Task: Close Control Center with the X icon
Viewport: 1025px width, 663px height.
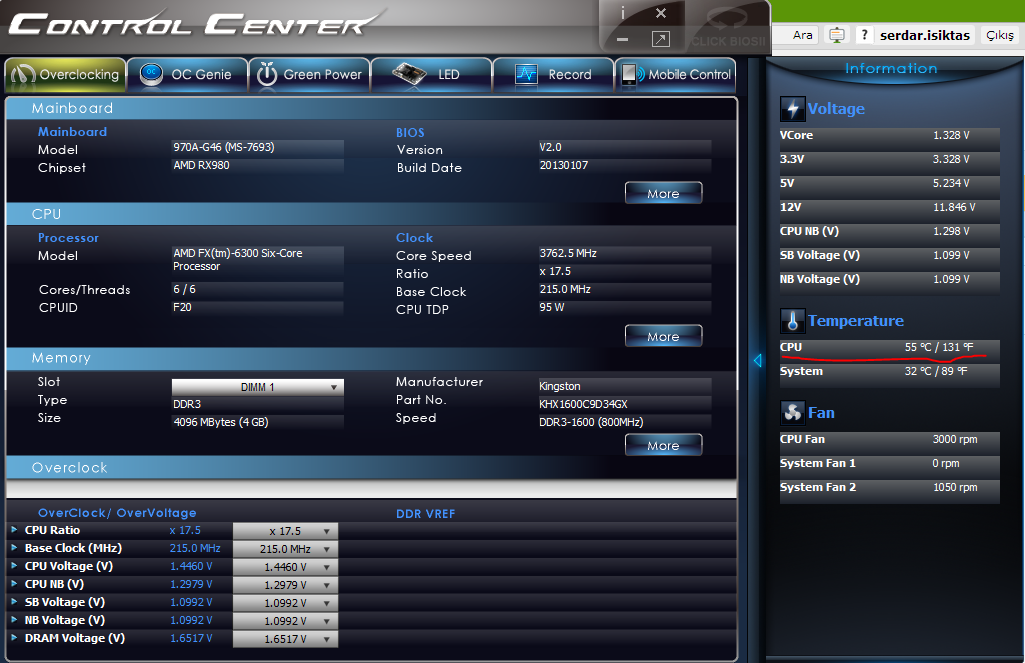Action: (661, 13)
